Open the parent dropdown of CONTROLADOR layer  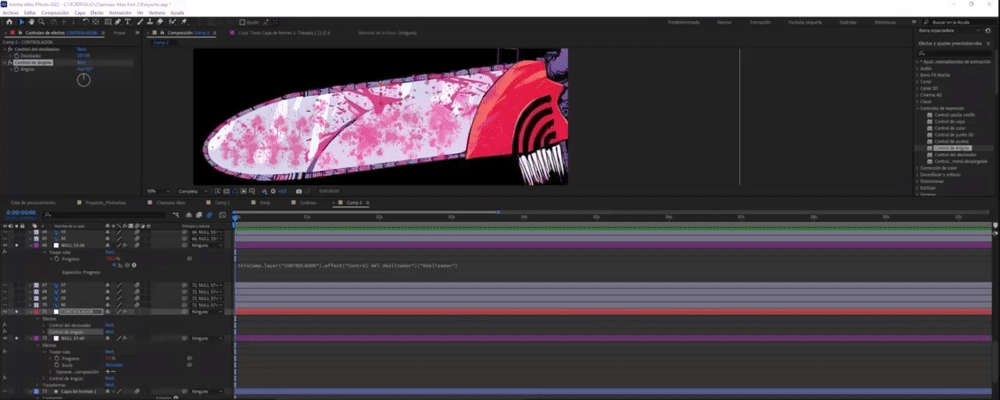coord(208,312)
